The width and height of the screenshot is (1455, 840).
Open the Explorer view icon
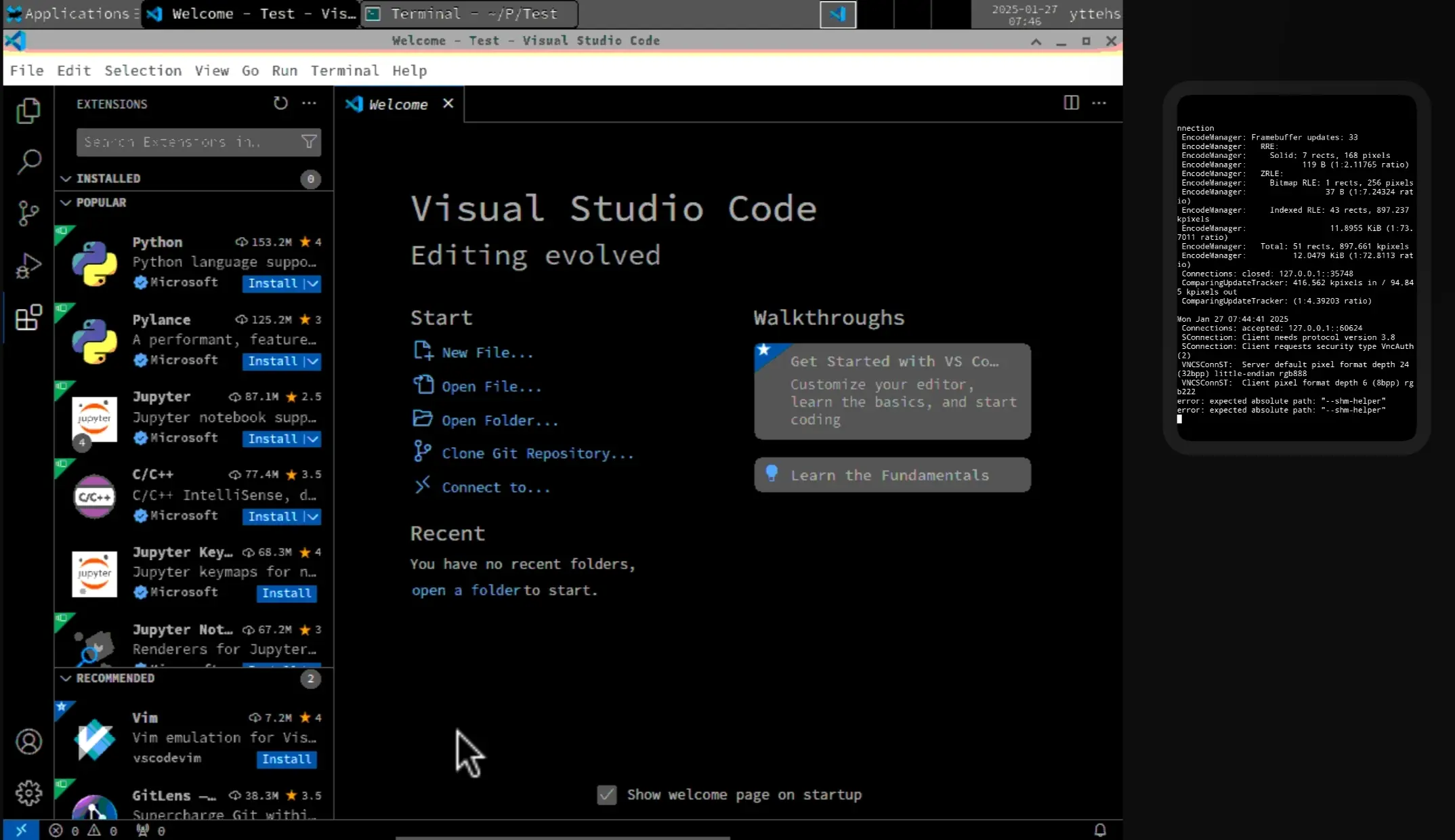point(28,110)
